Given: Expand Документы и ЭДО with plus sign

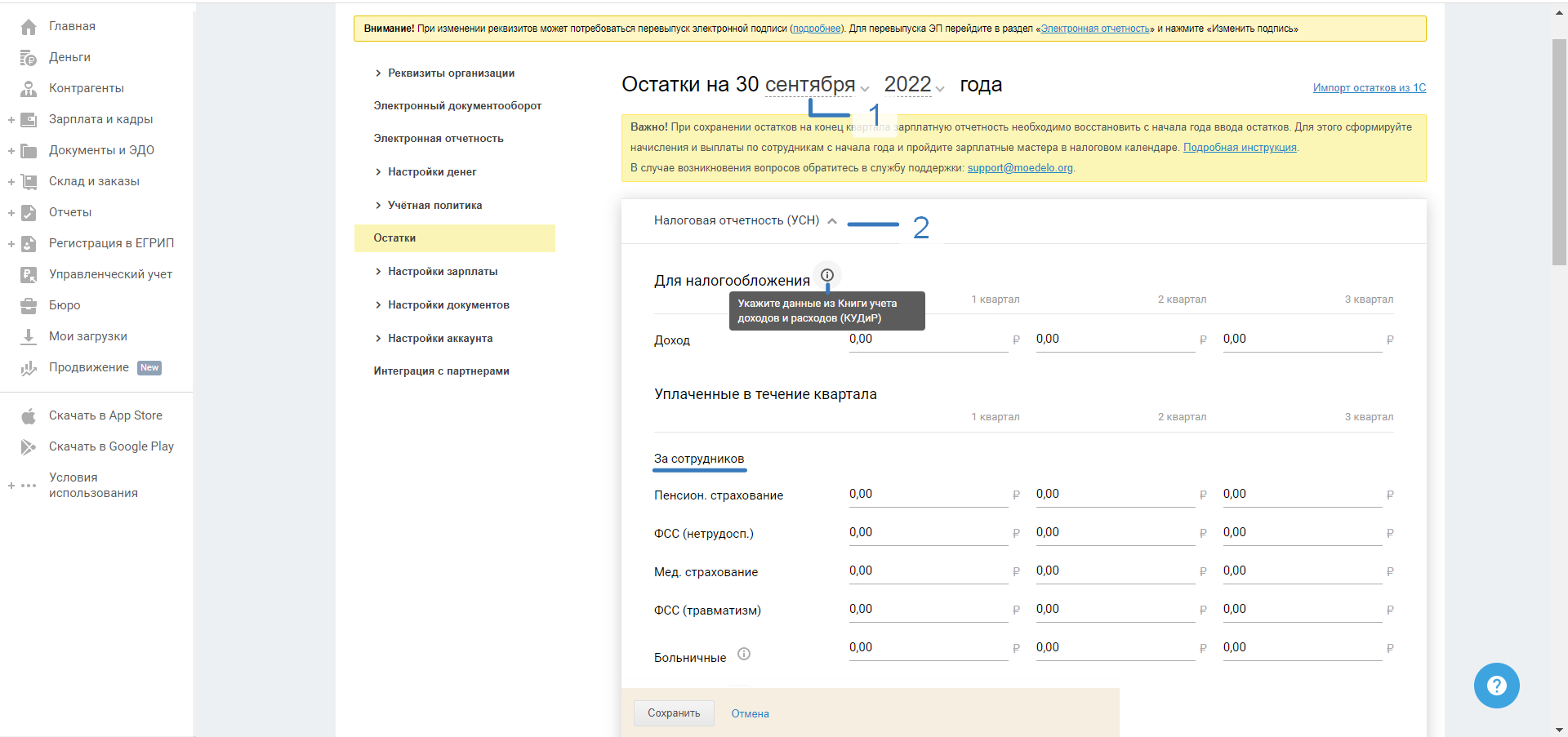Looking at the screenshot, I should (x=11, y=151).
